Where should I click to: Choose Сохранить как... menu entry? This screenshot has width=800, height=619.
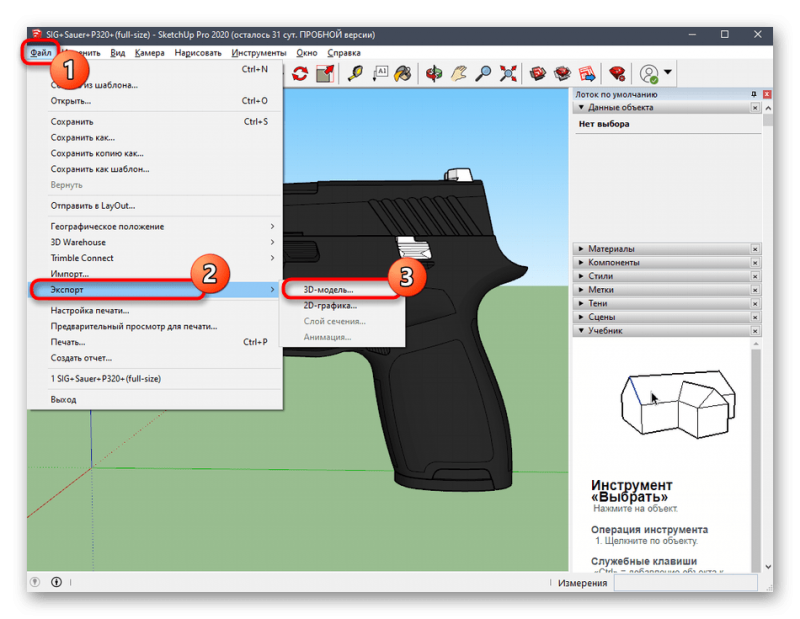point(155,138)
